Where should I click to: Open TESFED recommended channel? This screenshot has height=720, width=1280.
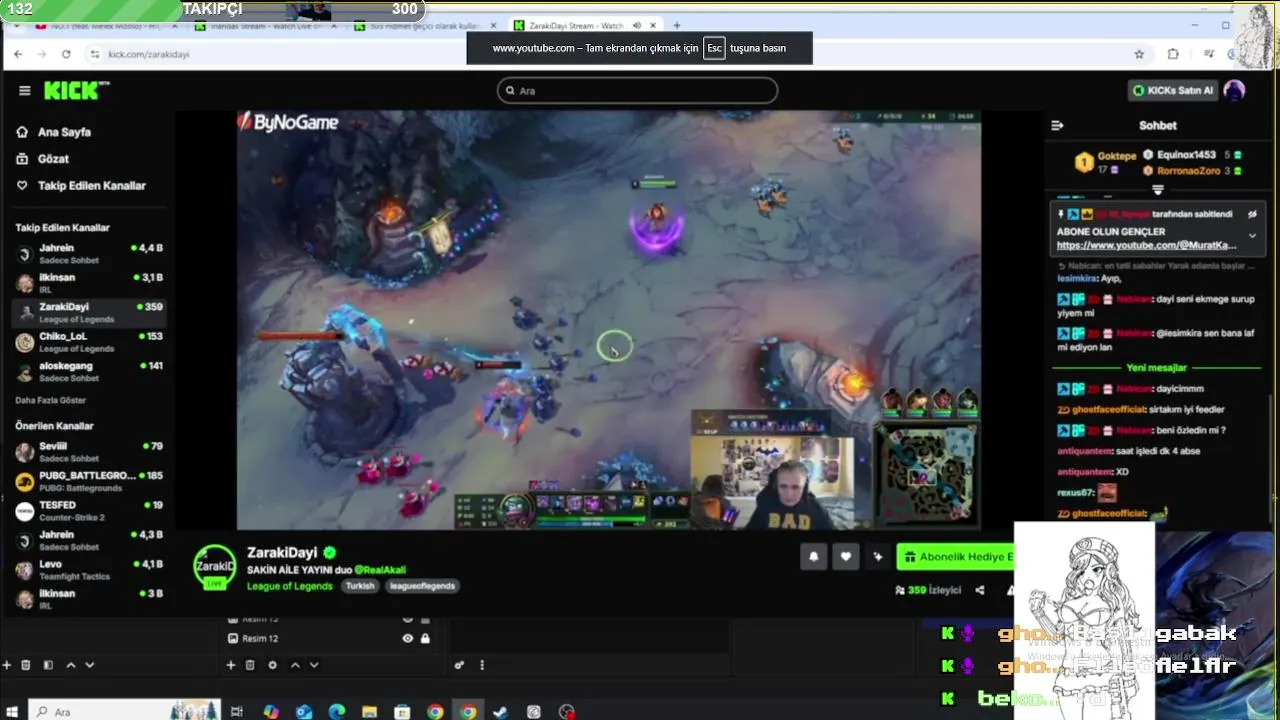pos(88,511)
